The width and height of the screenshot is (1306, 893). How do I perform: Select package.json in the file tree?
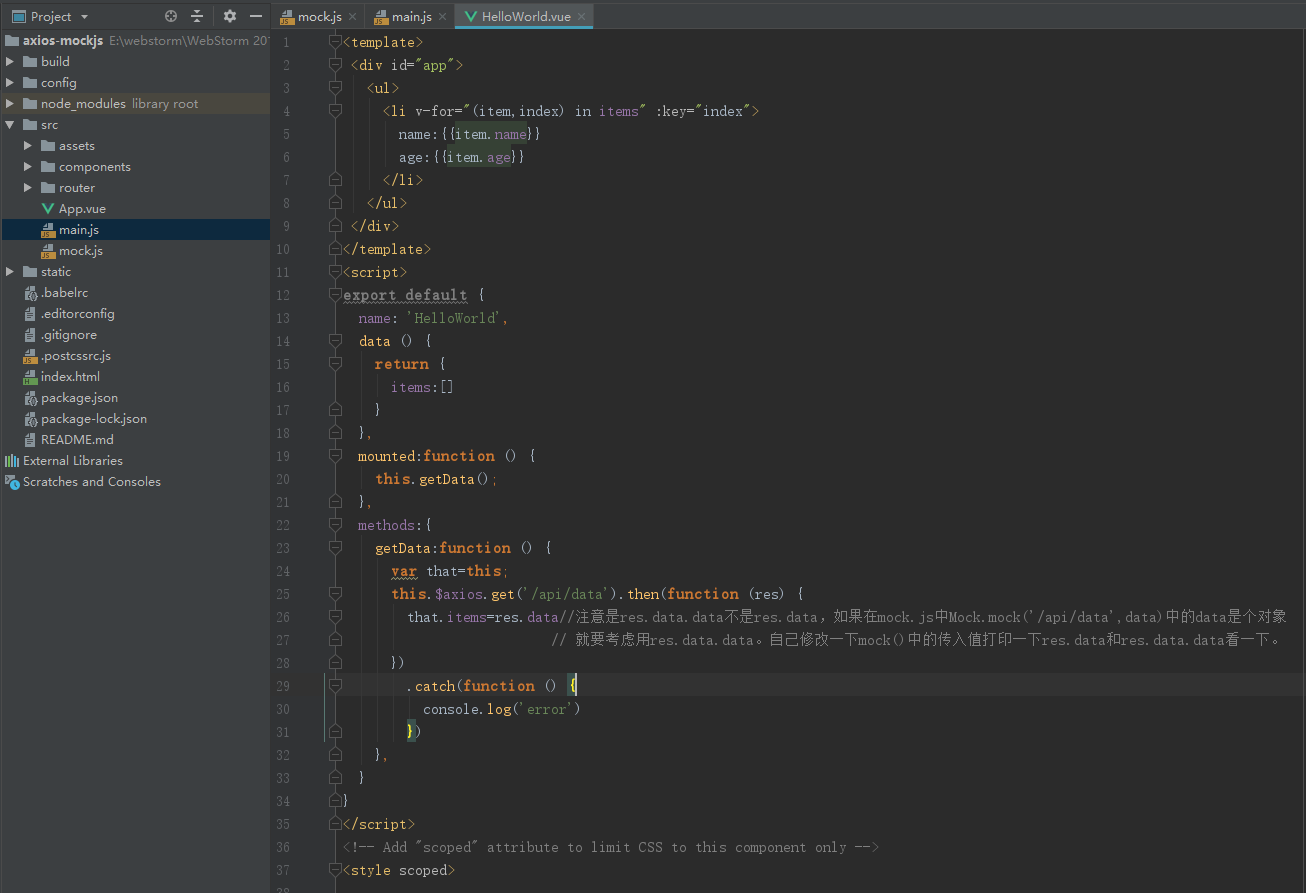(x=79, y=398)
